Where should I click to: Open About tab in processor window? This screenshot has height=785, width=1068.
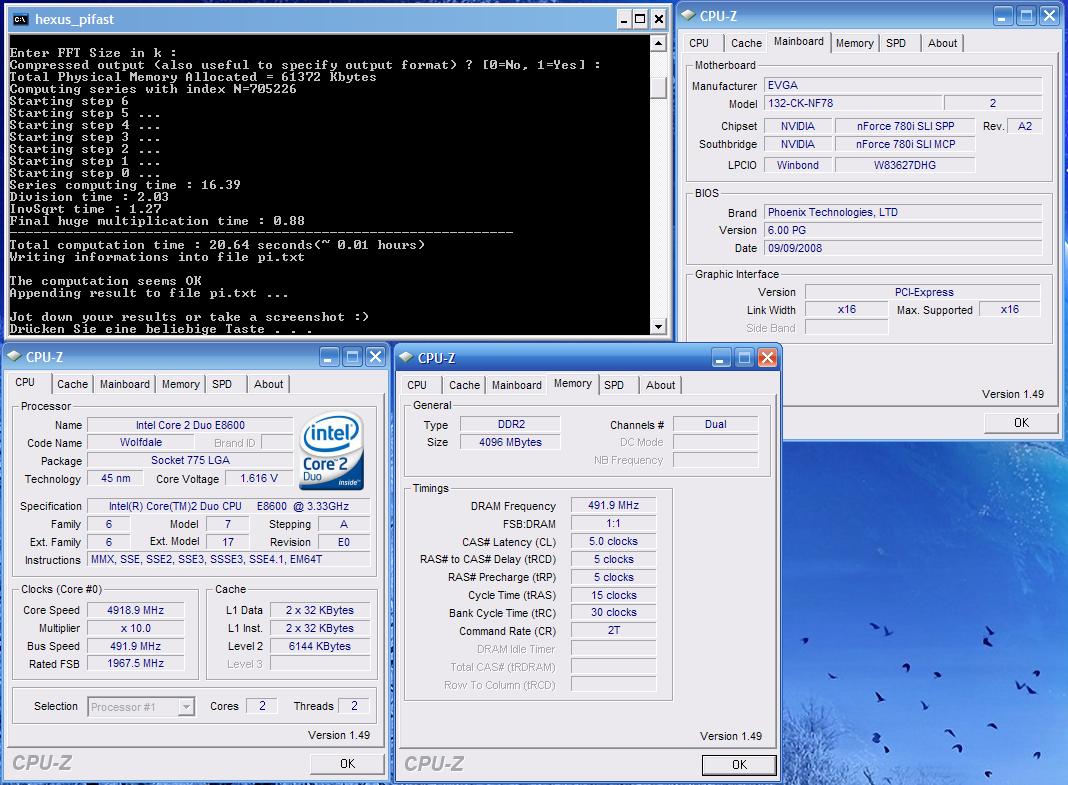[x=268, y=384]
